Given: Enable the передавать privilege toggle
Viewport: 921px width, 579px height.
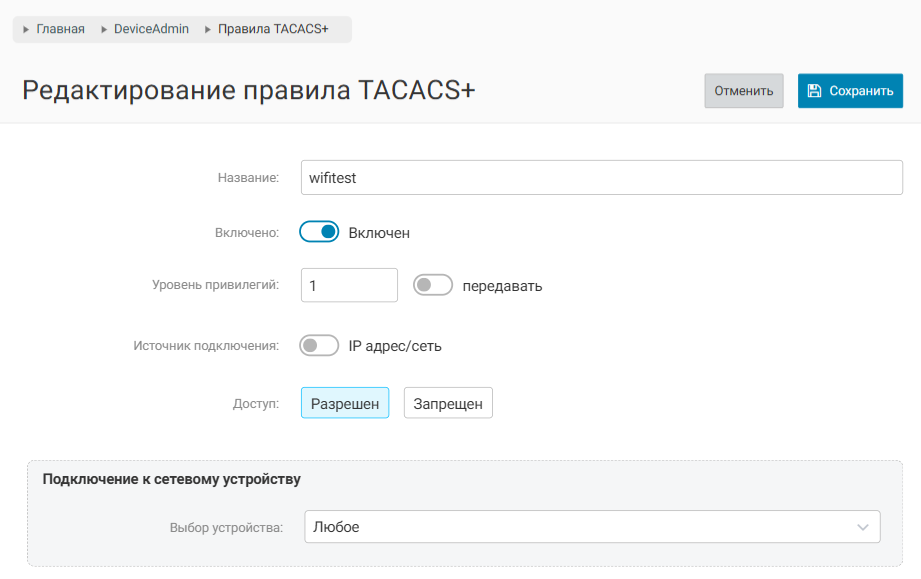Looking at the screenshot, I should coord(433,285).
